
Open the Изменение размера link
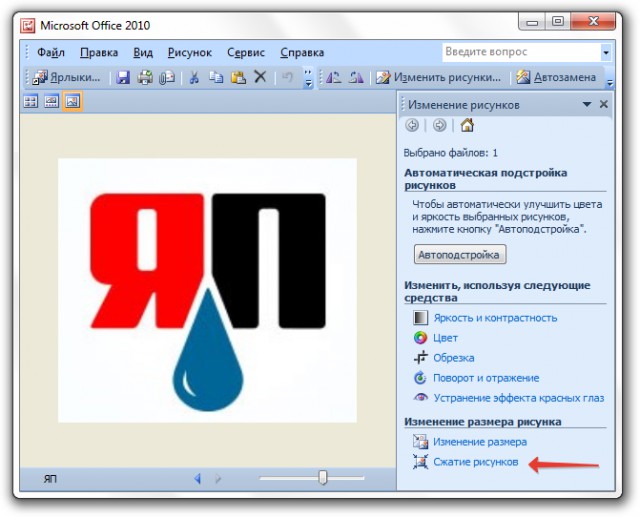[480, 442]
